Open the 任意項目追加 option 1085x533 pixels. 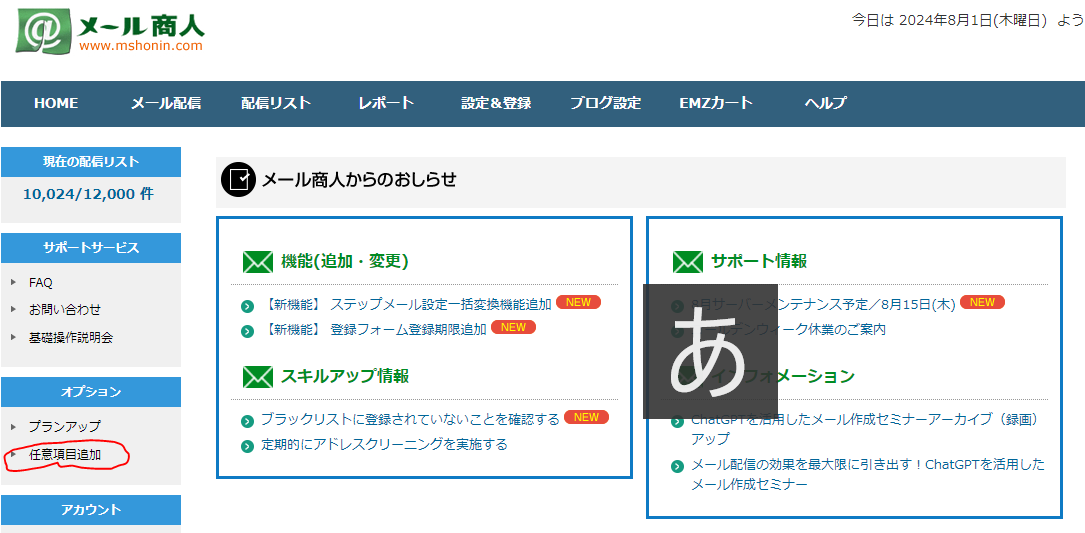[x=65, y=455]
